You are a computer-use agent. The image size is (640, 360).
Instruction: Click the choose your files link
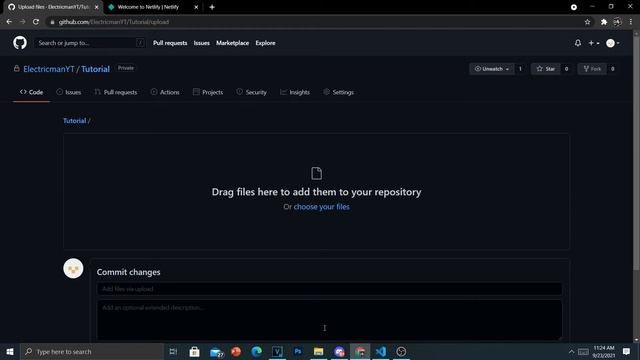322,207
